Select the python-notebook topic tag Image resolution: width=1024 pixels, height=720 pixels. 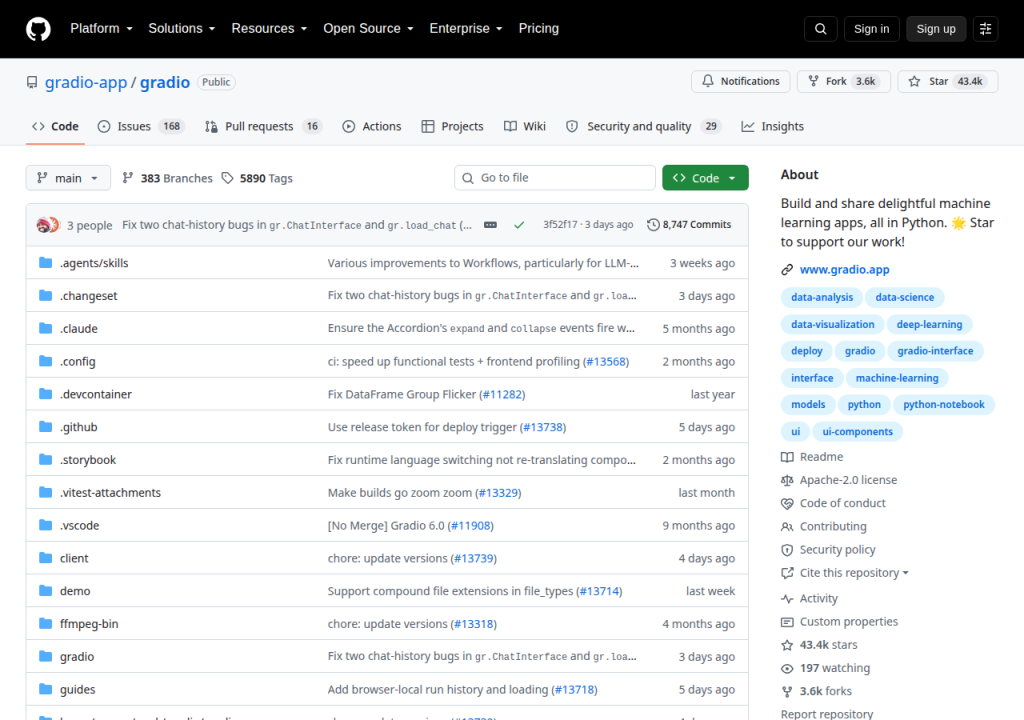pos(944,404)
